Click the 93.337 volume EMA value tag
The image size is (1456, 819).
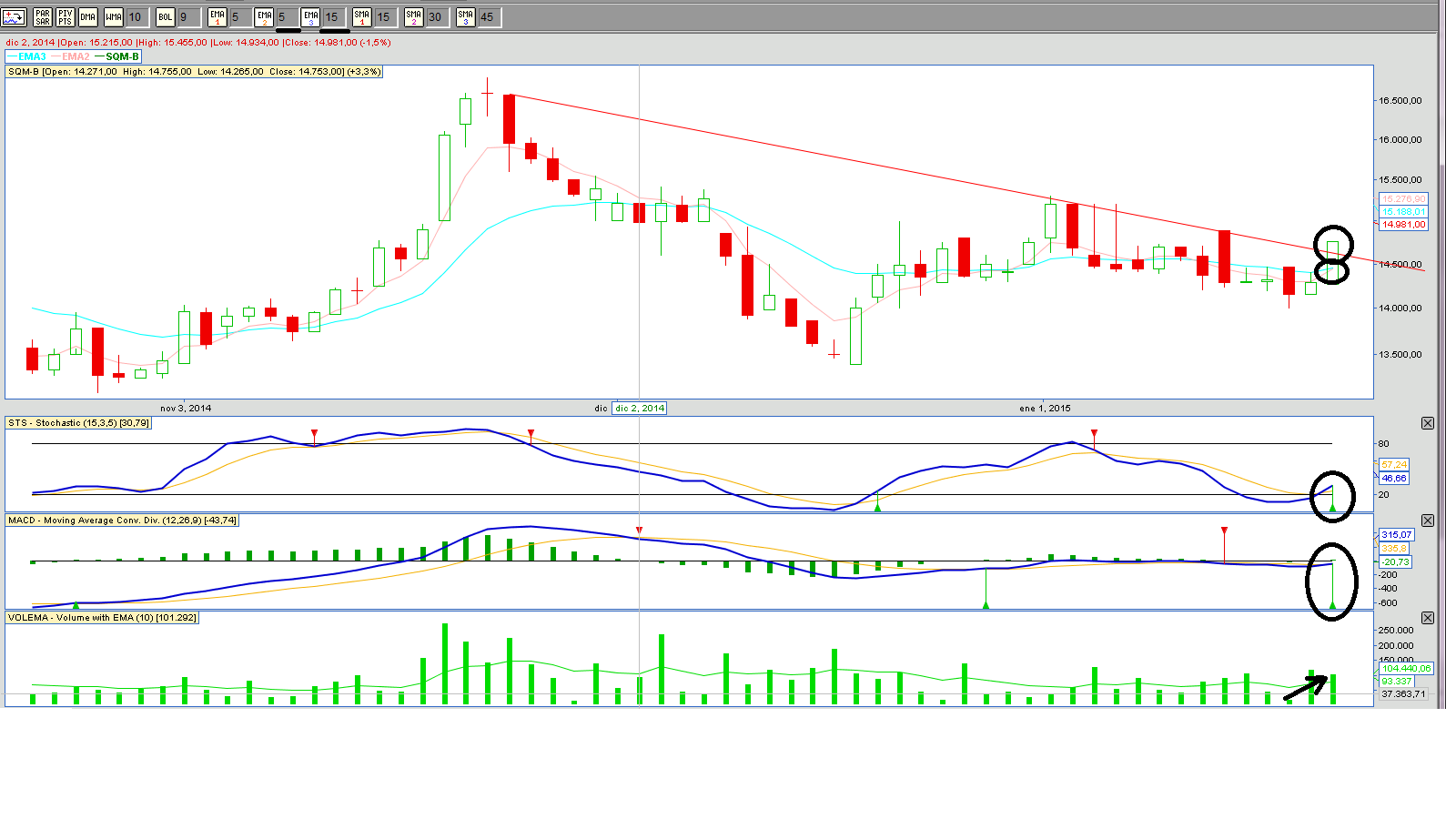click(1396, 681)
